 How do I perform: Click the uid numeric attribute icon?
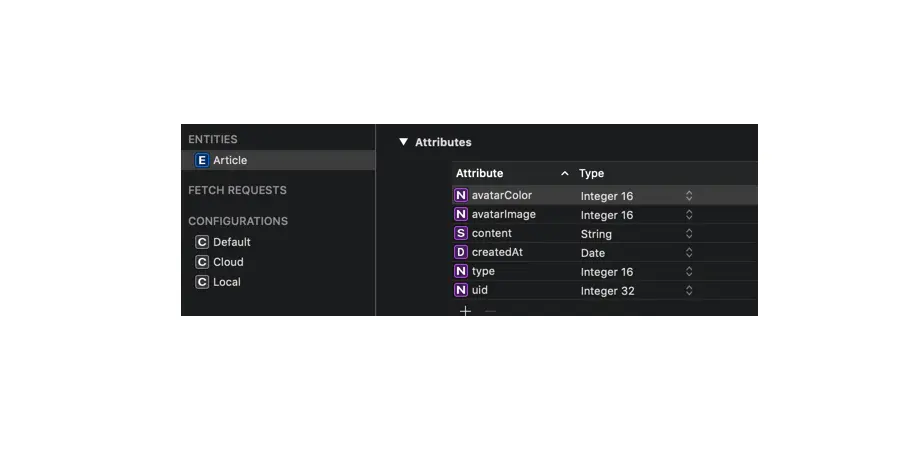point(461,290)
